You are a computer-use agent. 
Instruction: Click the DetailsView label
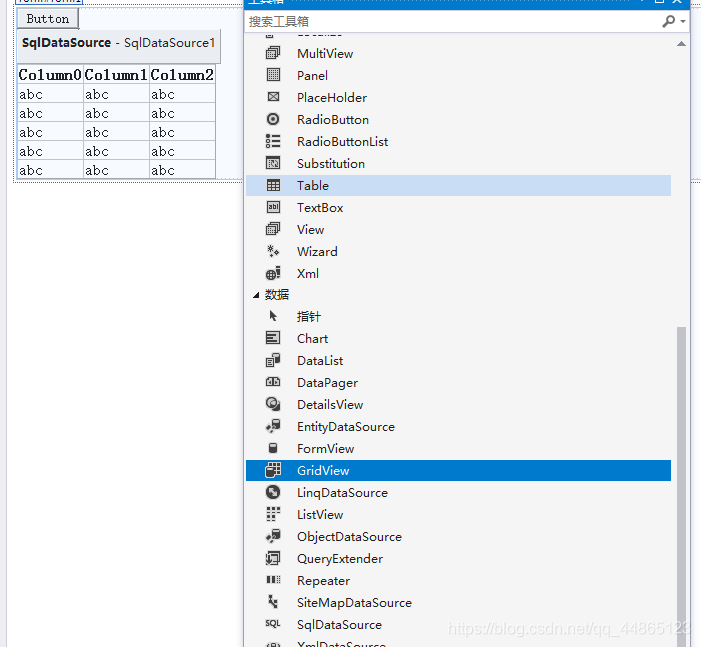(x=330, y=405)
